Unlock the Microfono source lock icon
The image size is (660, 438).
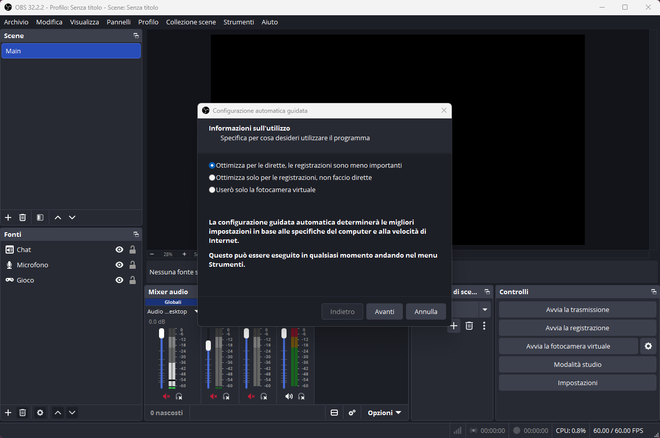(x=133, y=265)
